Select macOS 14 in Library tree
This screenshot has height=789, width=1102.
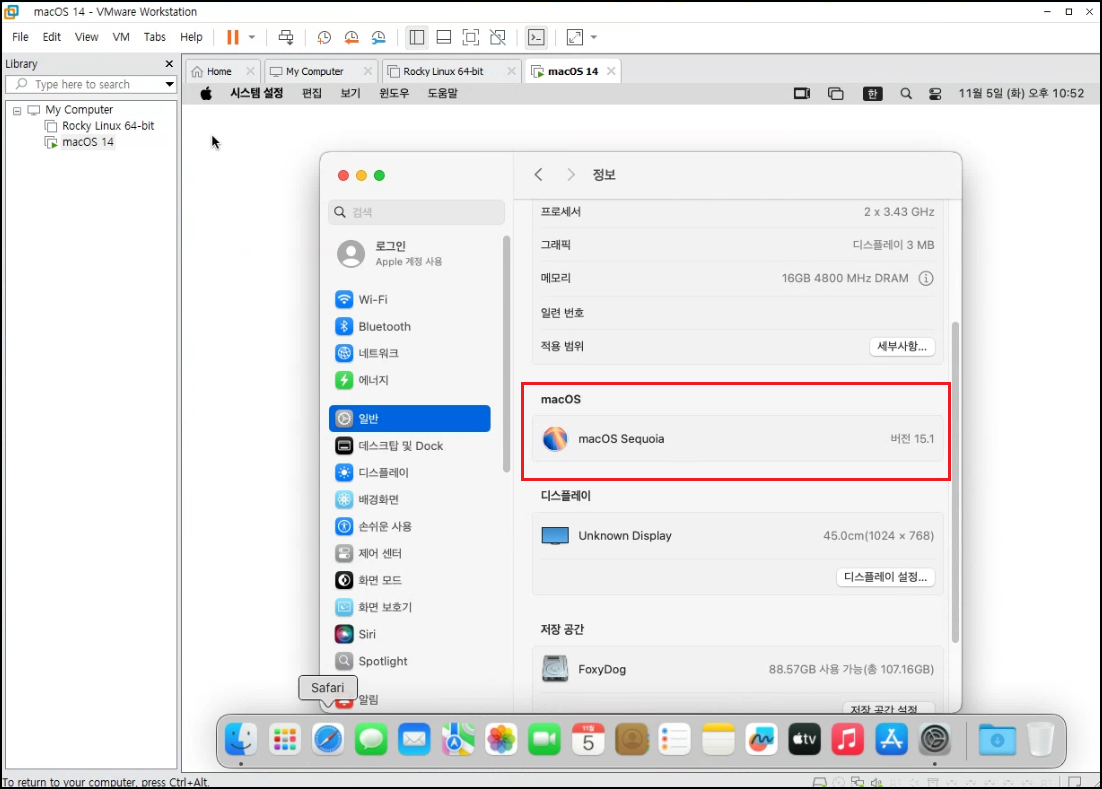87,142
